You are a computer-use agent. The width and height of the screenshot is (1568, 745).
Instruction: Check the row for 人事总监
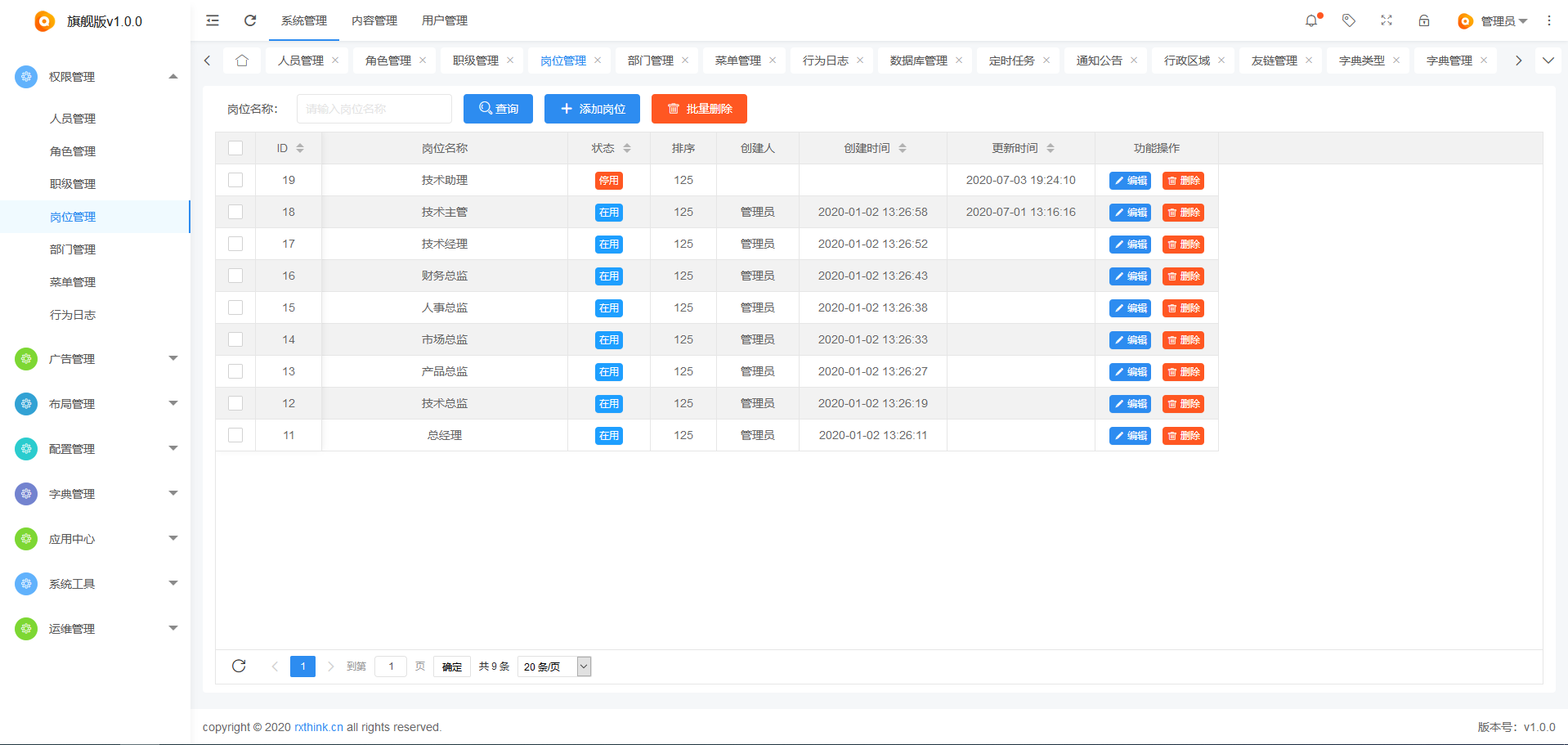tap(235, 307)
